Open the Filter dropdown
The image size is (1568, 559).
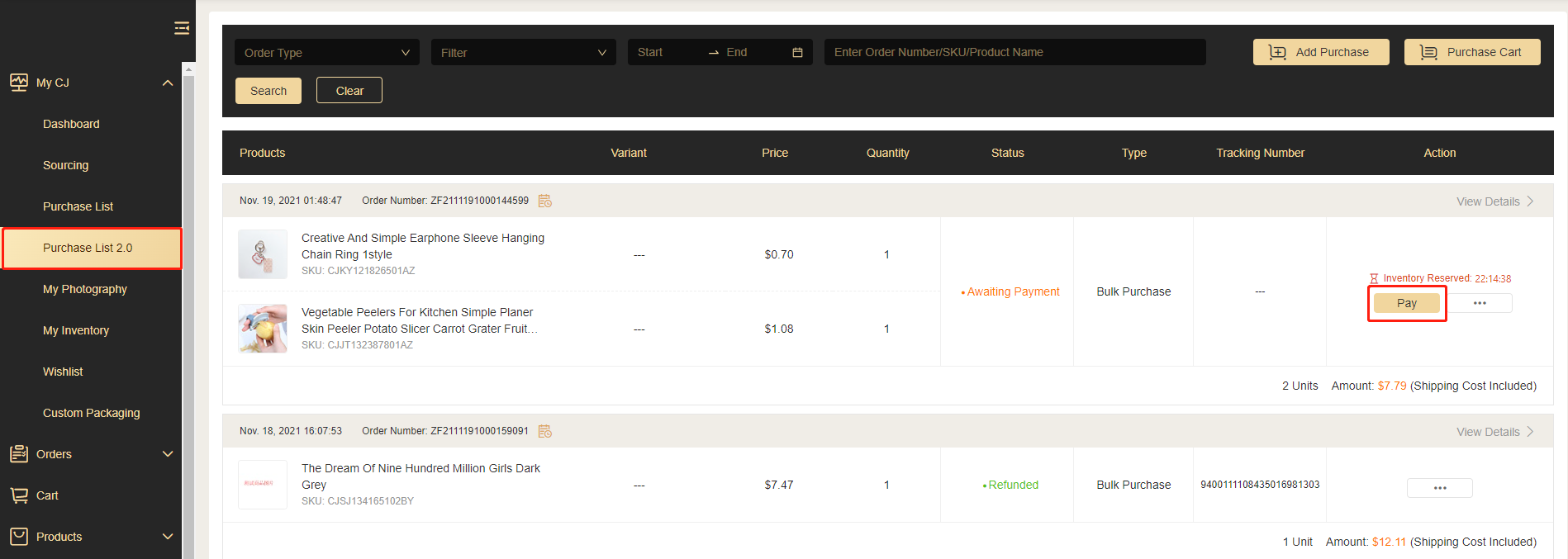523,53
